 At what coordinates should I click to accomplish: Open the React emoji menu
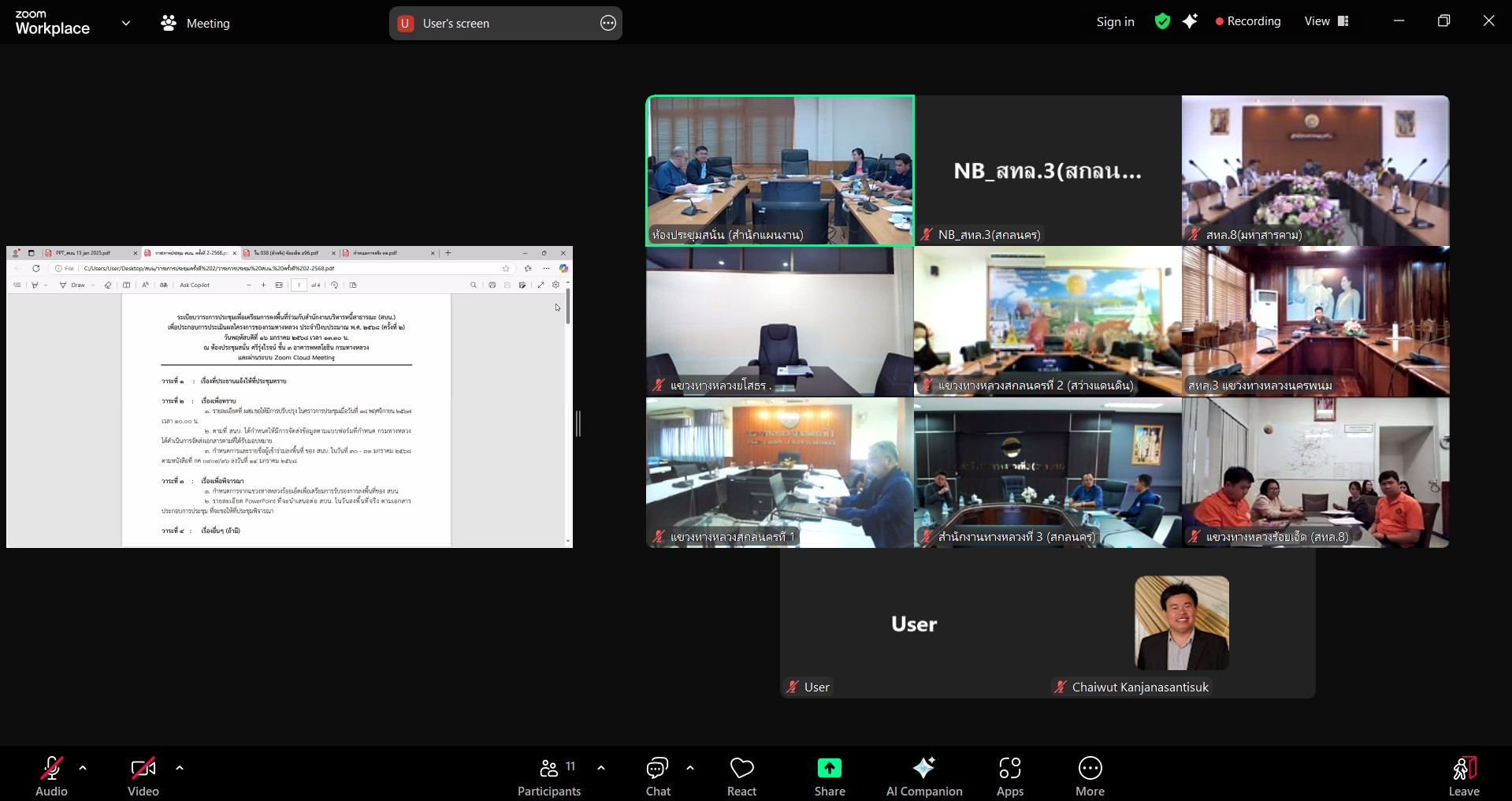tap(741, 777)
